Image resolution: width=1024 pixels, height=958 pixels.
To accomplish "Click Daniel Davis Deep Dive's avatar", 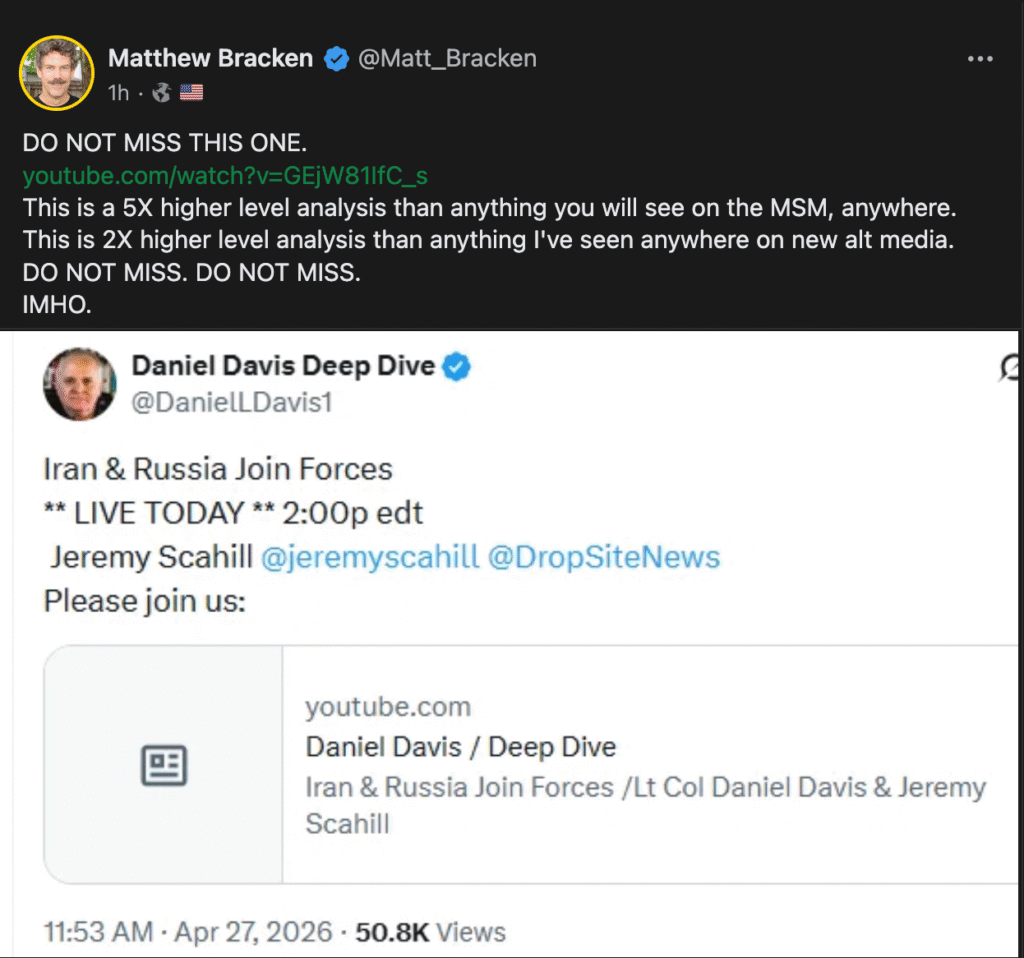I will (79, 383).
